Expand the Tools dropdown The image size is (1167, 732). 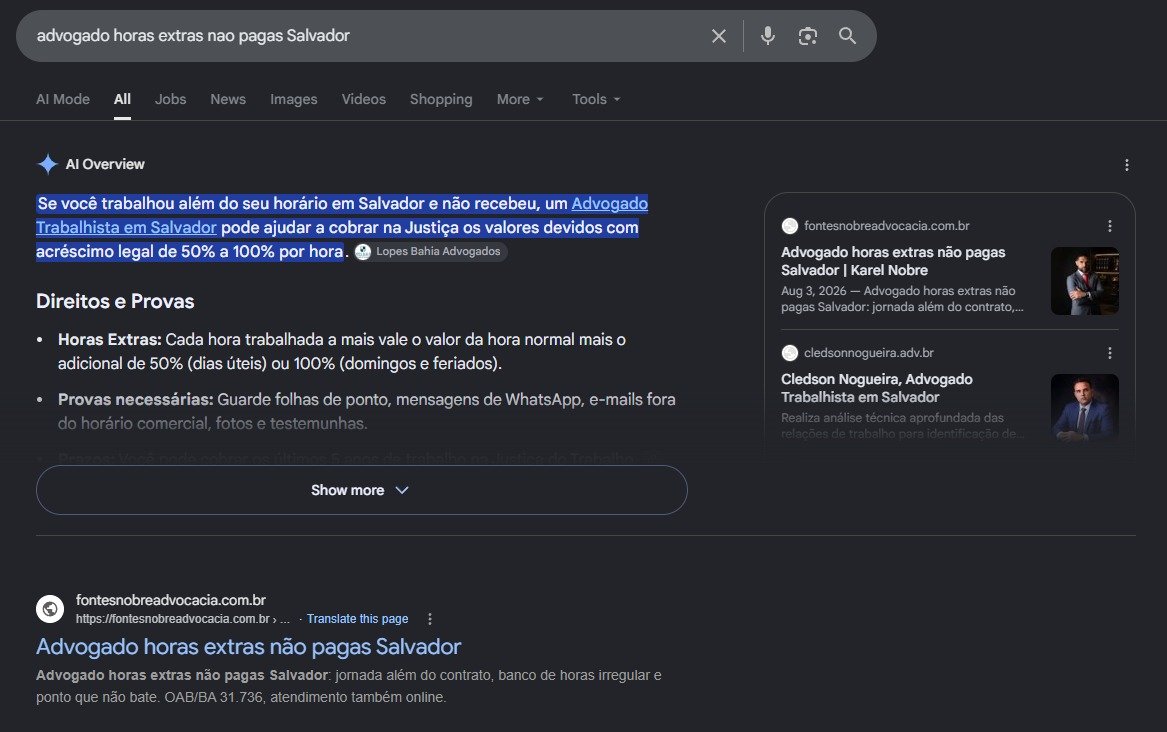click(x=596, y=99)
